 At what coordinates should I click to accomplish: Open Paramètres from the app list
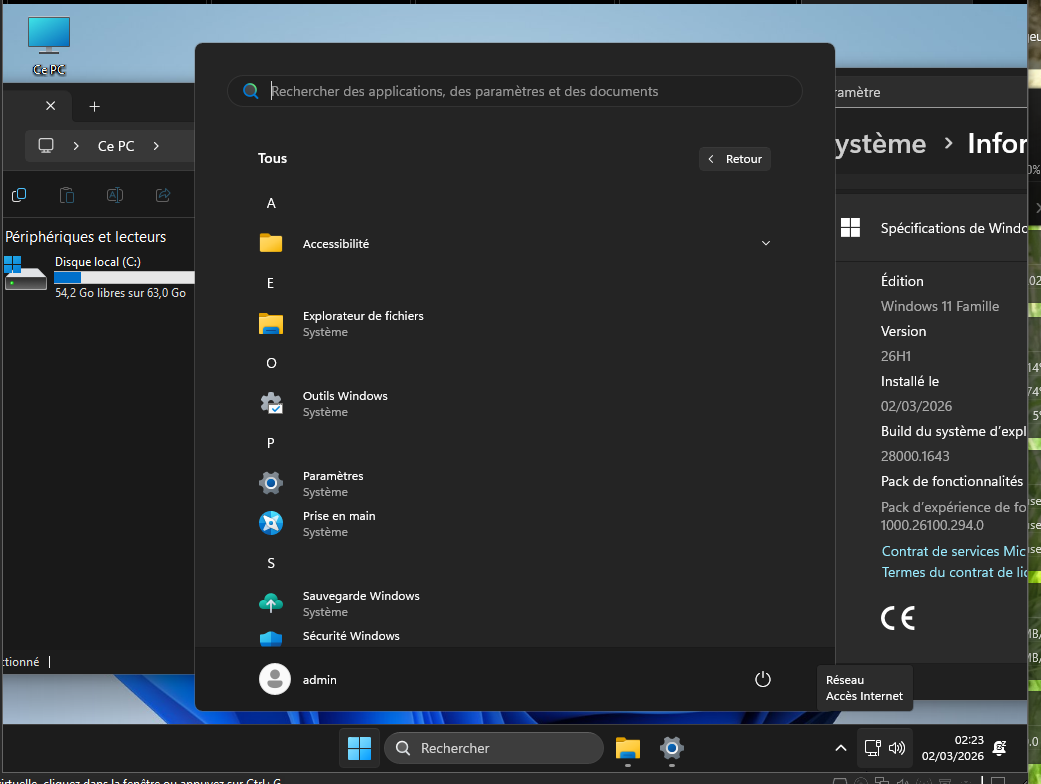point(515,483)
